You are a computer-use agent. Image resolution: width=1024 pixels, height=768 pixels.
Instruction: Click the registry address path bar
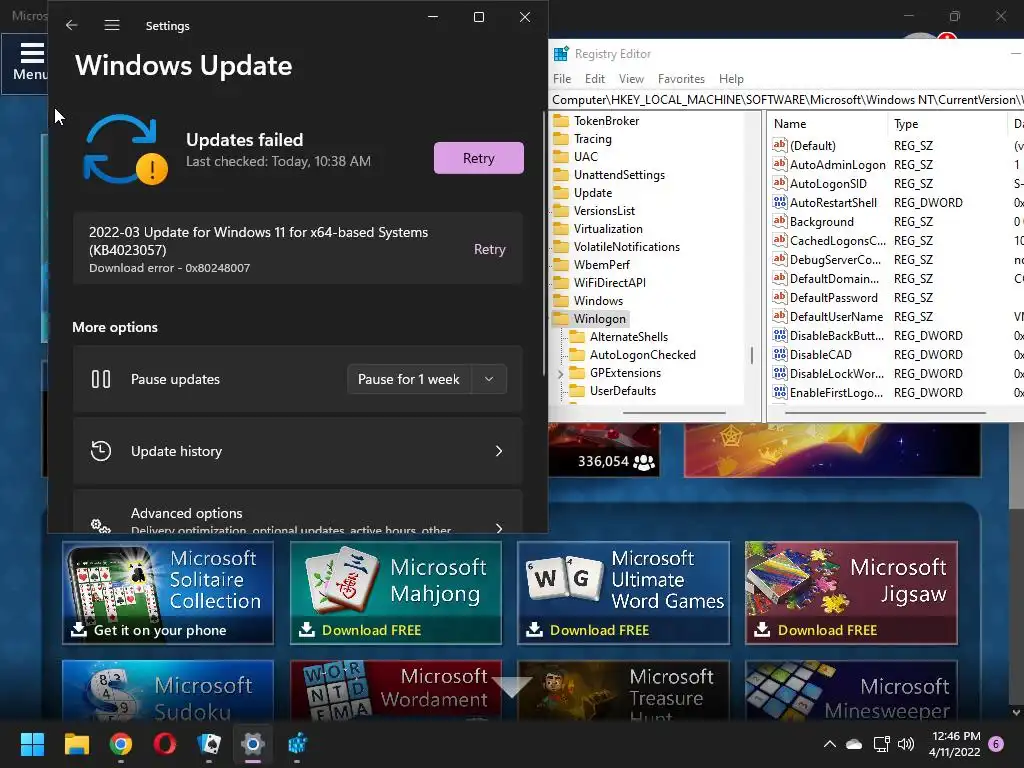pyautogui.click(x=788, y=100)
